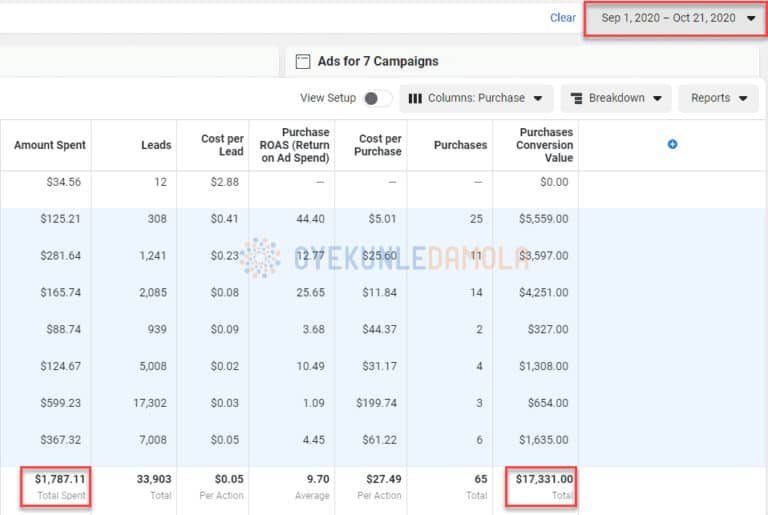Click the columns icon in Columns button
Screen dimensions: 768x515
[415, 98]
